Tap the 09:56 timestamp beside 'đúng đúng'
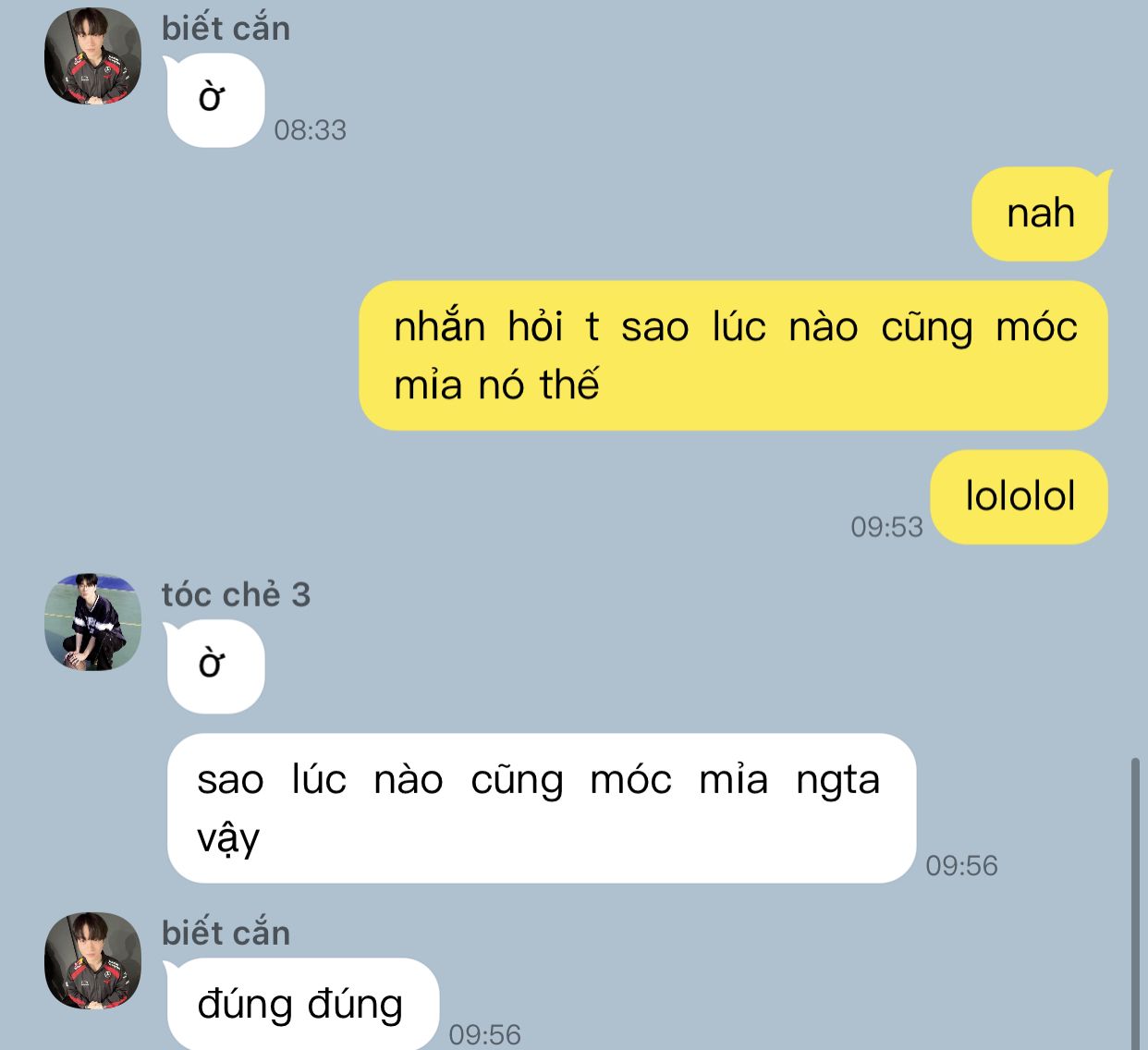The image size is (1148, 1050). pos(484,1034)
